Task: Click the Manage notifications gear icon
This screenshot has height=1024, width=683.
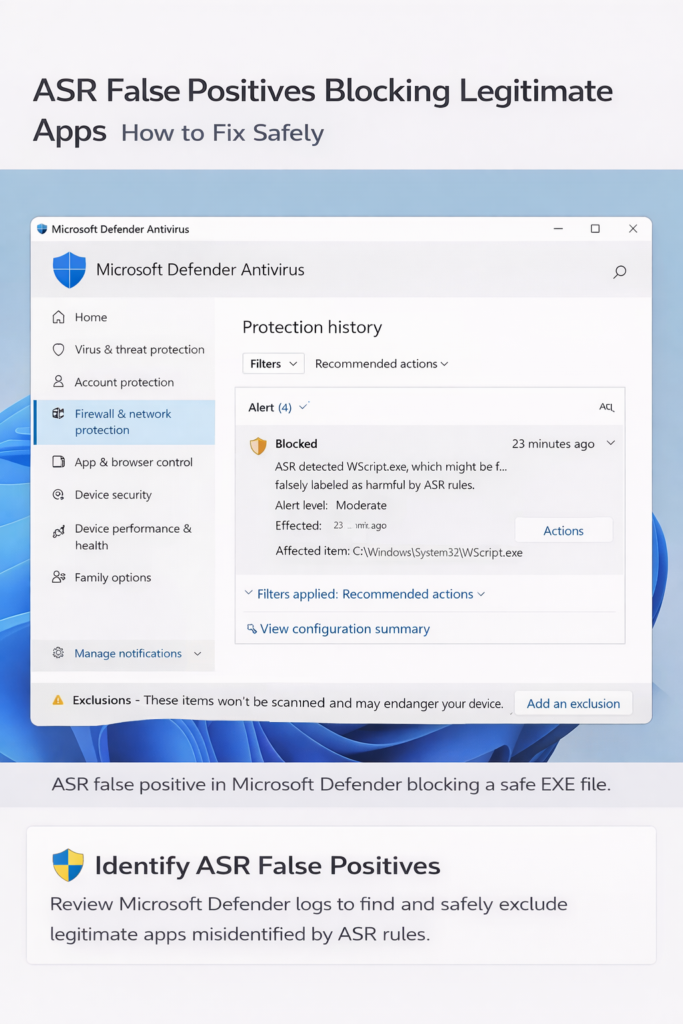Action: 58,652
